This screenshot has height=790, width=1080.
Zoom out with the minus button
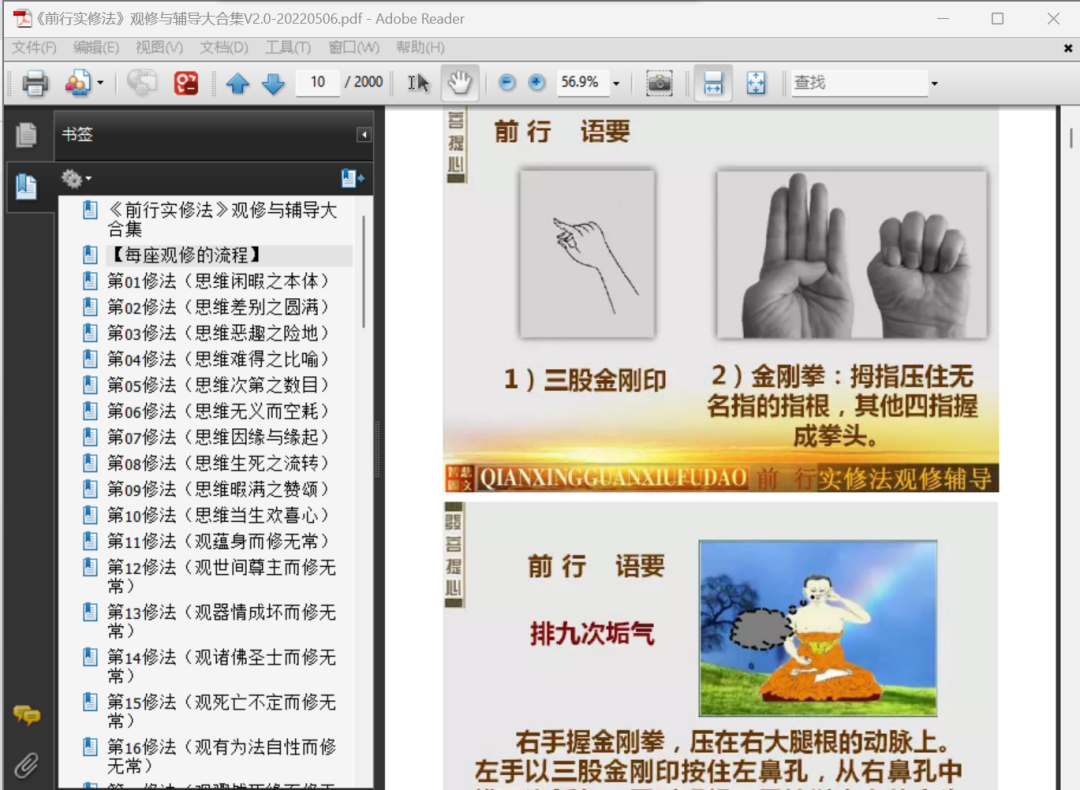tap(507, 82)
